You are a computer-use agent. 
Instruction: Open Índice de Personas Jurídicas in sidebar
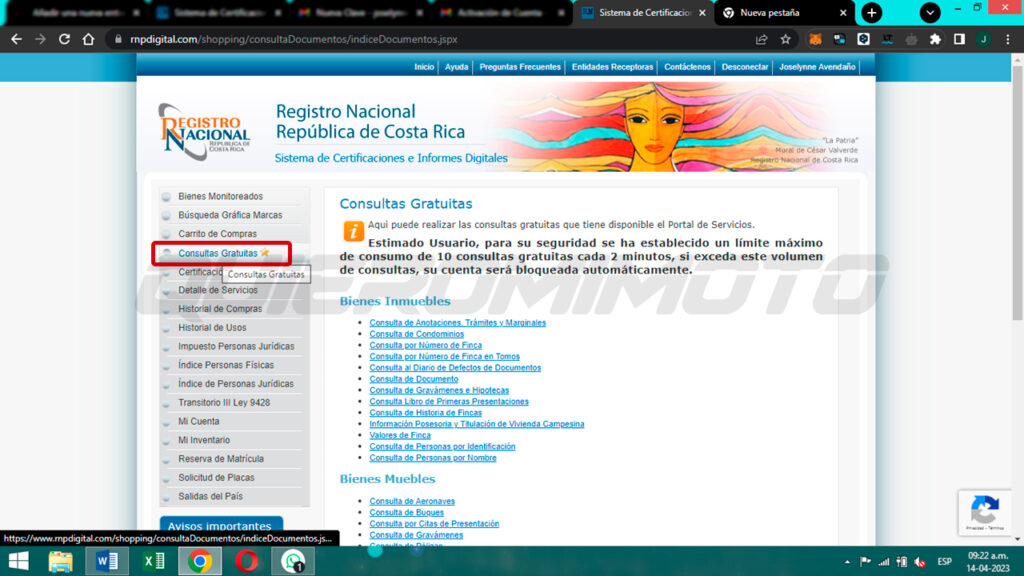235,384
